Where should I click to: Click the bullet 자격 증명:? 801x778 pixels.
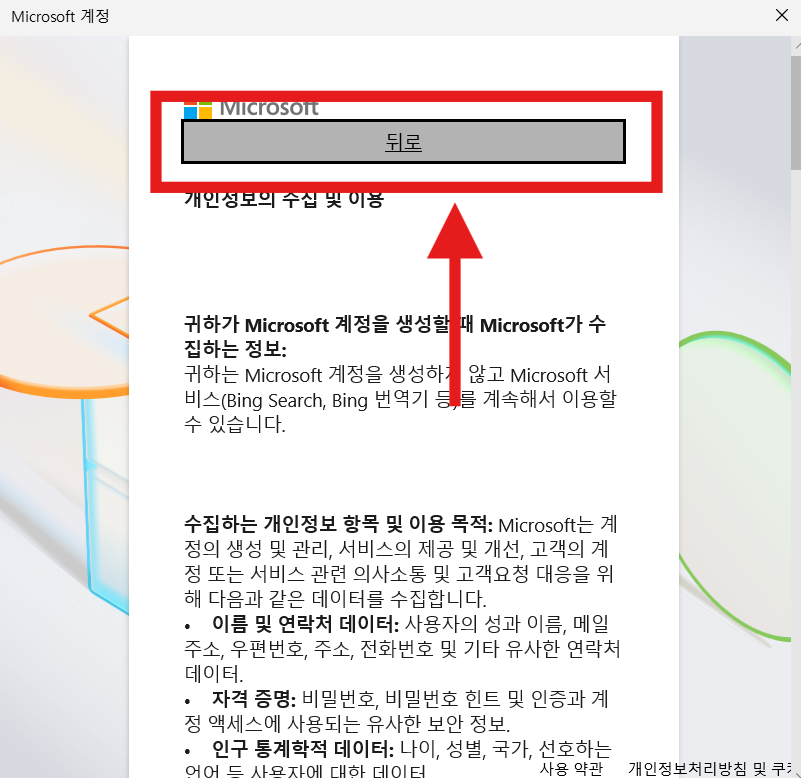pos(254,699)
